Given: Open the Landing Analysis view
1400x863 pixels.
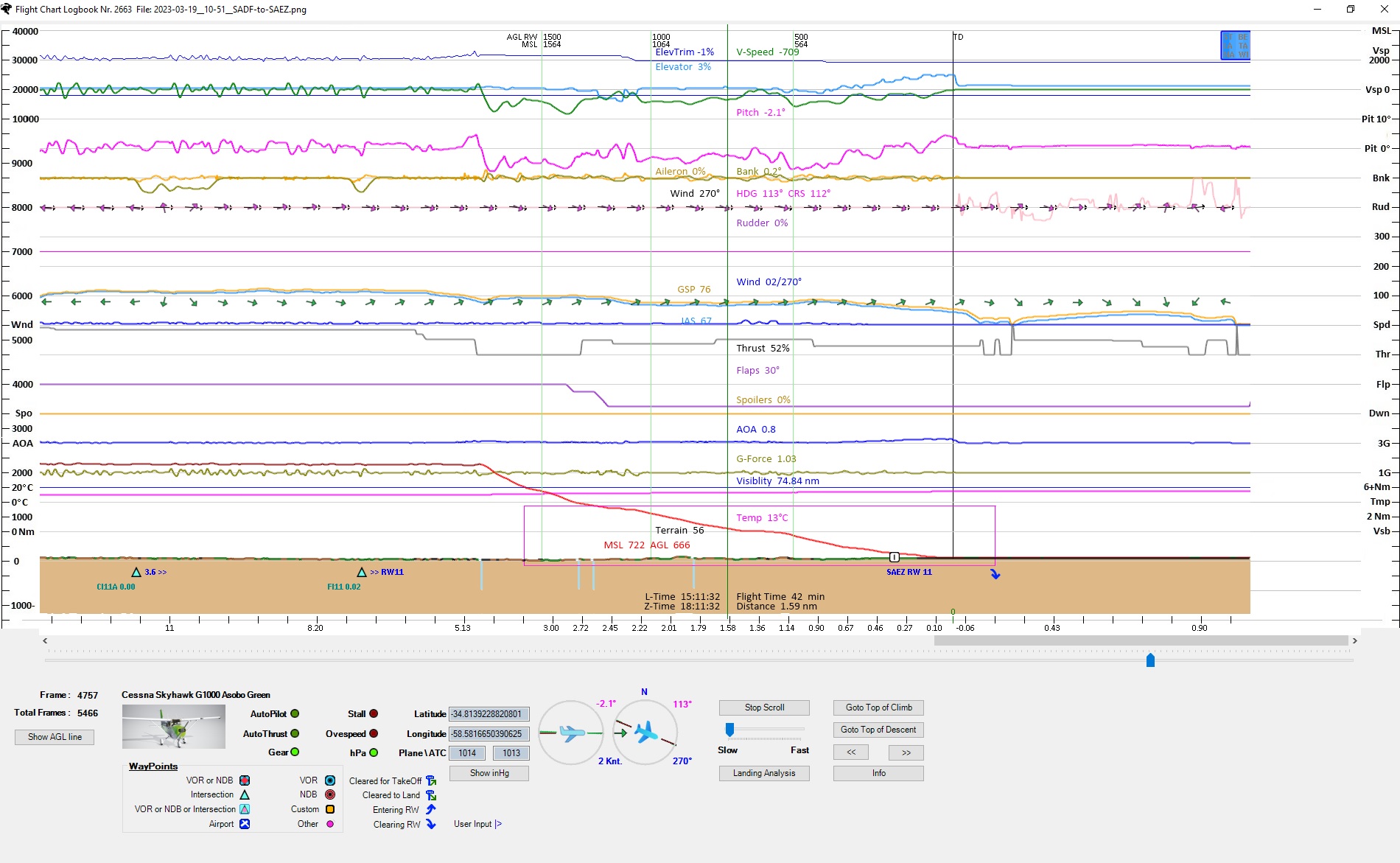Looking at the screenshot, I should (x=764, y=773).
